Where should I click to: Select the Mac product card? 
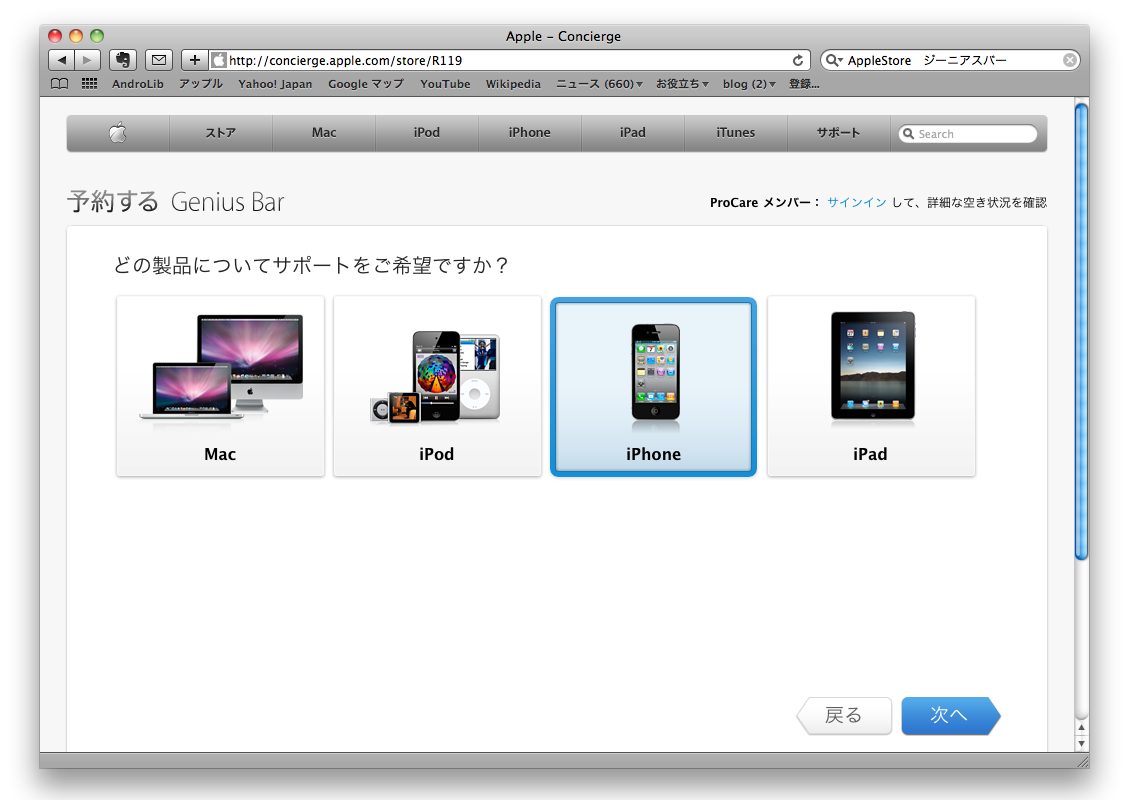tap(220, 386)
